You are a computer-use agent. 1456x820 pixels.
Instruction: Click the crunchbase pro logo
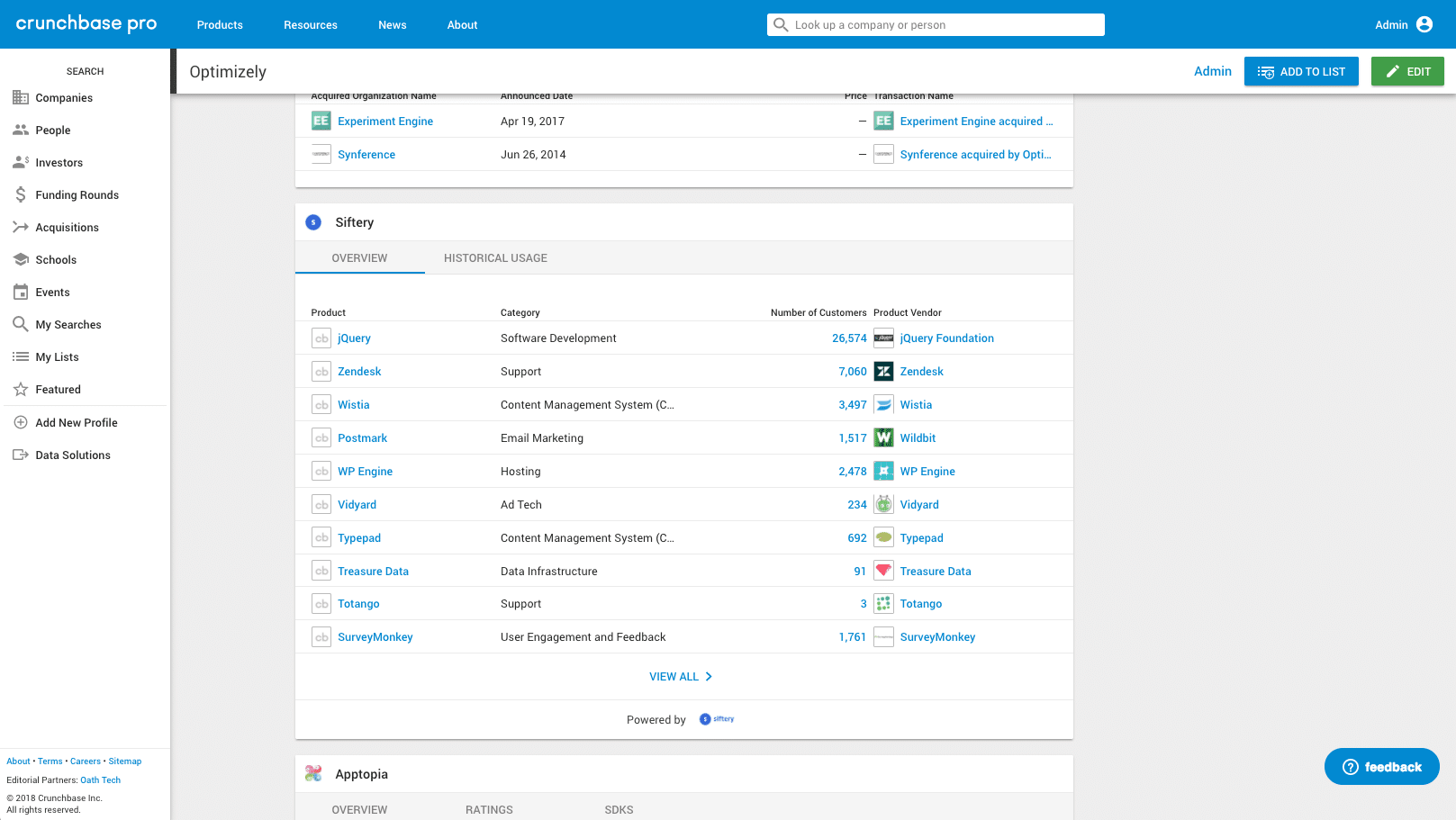(86, 23)
